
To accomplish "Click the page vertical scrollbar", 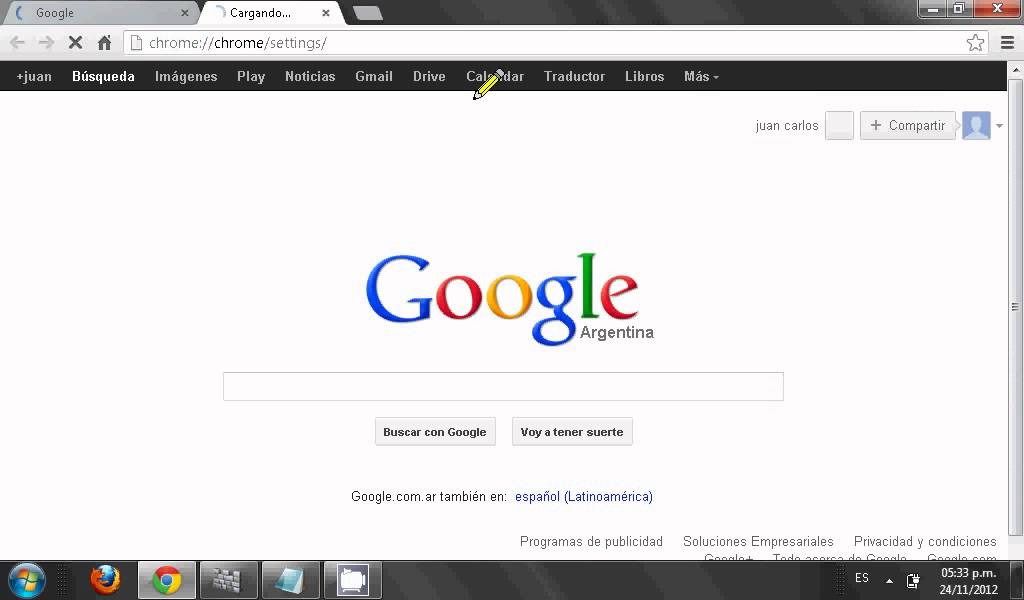I will pos(1015,307).
